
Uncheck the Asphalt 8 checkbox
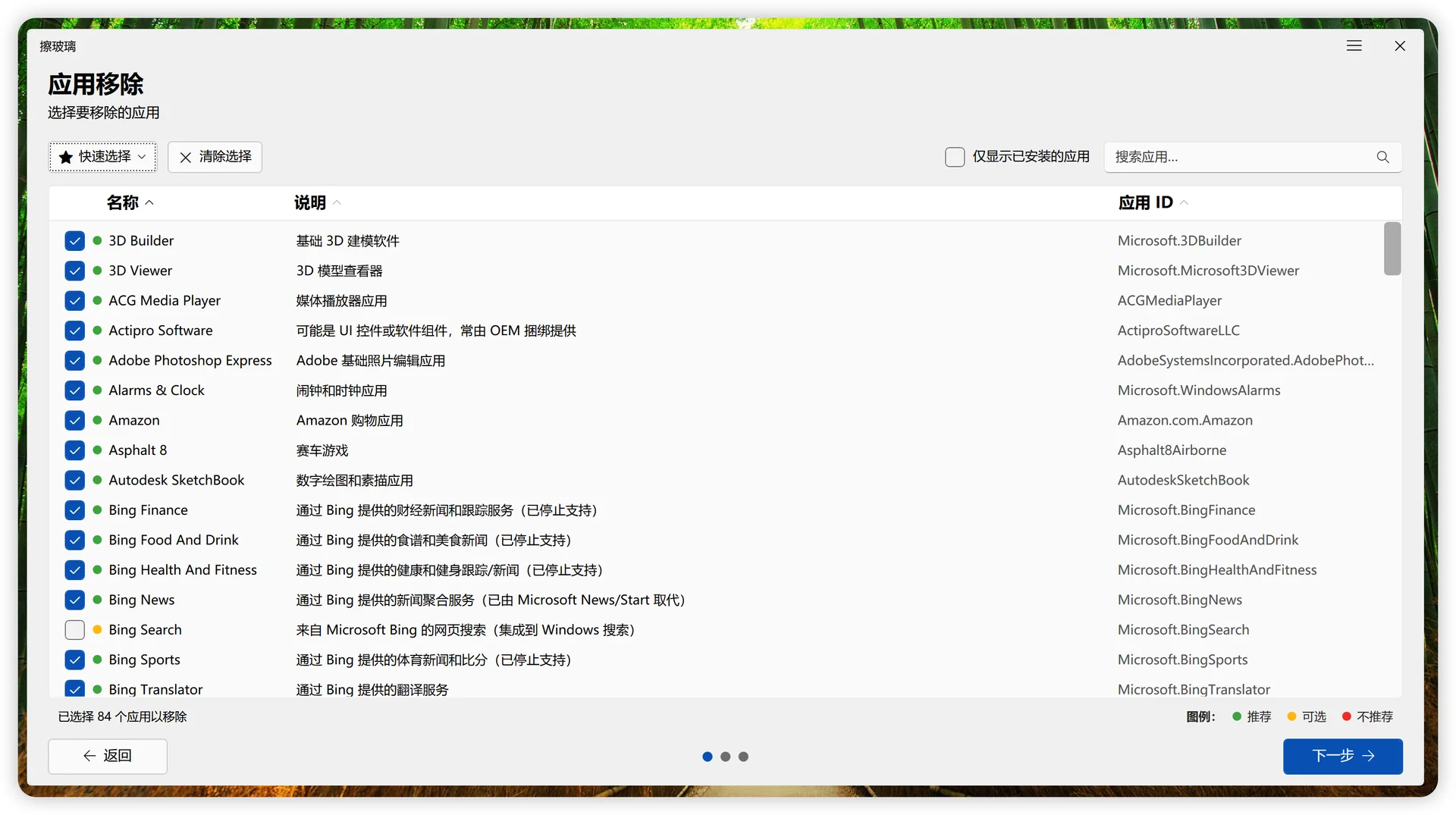click(74, 450)
